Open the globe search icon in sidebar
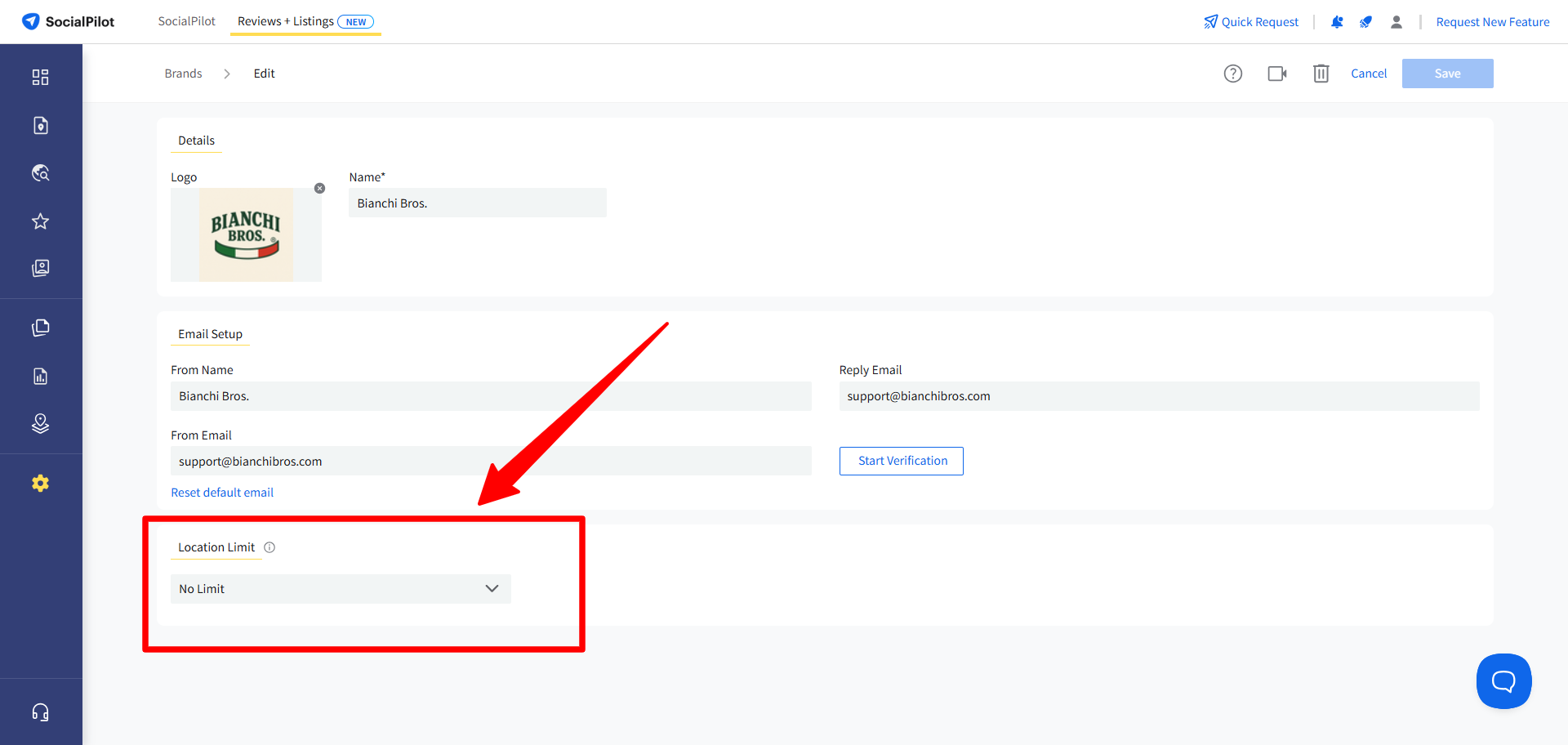Viewport: 1568px width, 745px height. [x=40, y=173]
